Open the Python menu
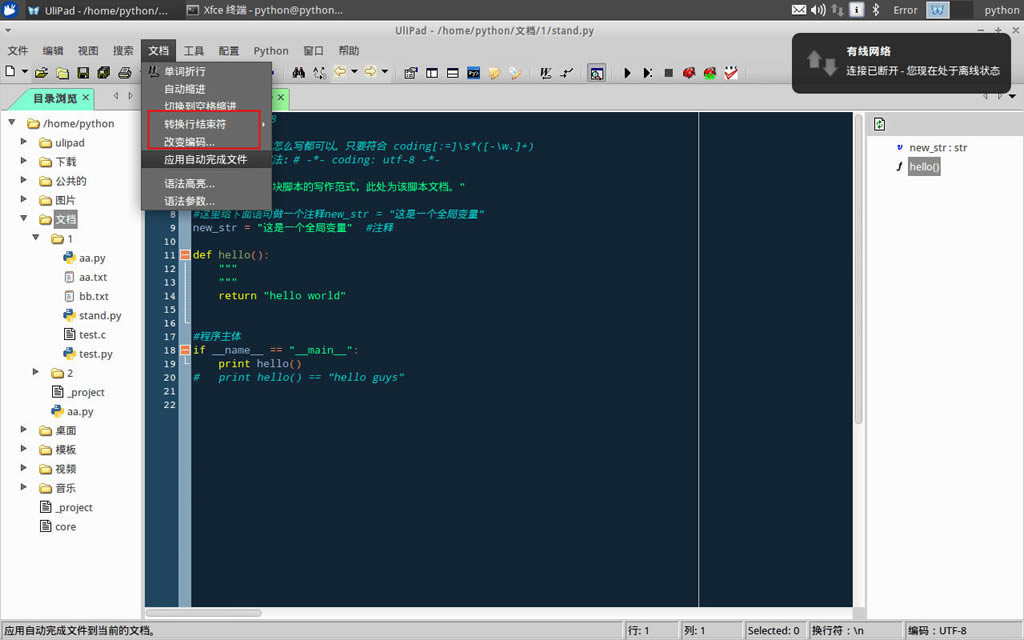 point(271,51)
